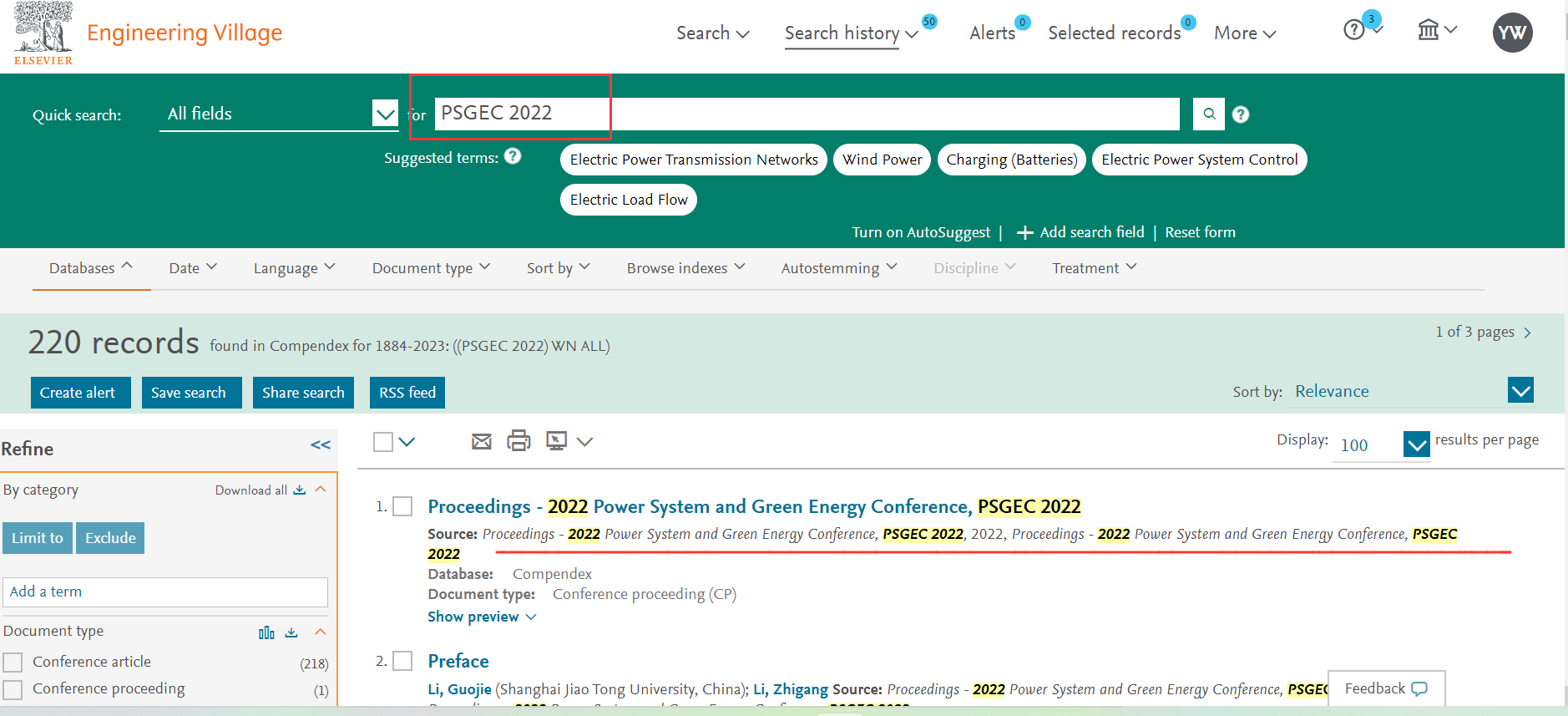Select Electric Load Flow suggested term

click(629, 200)
